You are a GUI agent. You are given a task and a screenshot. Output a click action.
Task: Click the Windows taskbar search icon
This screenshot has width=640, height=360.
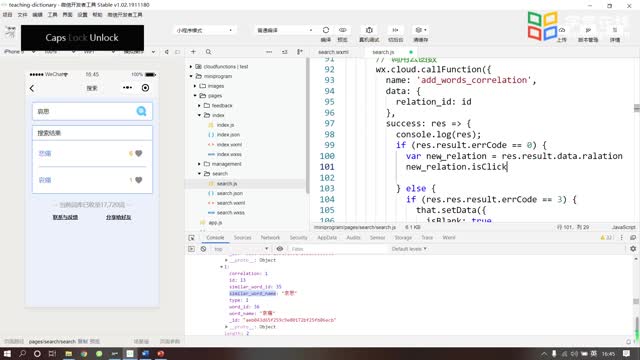(22, 353)
